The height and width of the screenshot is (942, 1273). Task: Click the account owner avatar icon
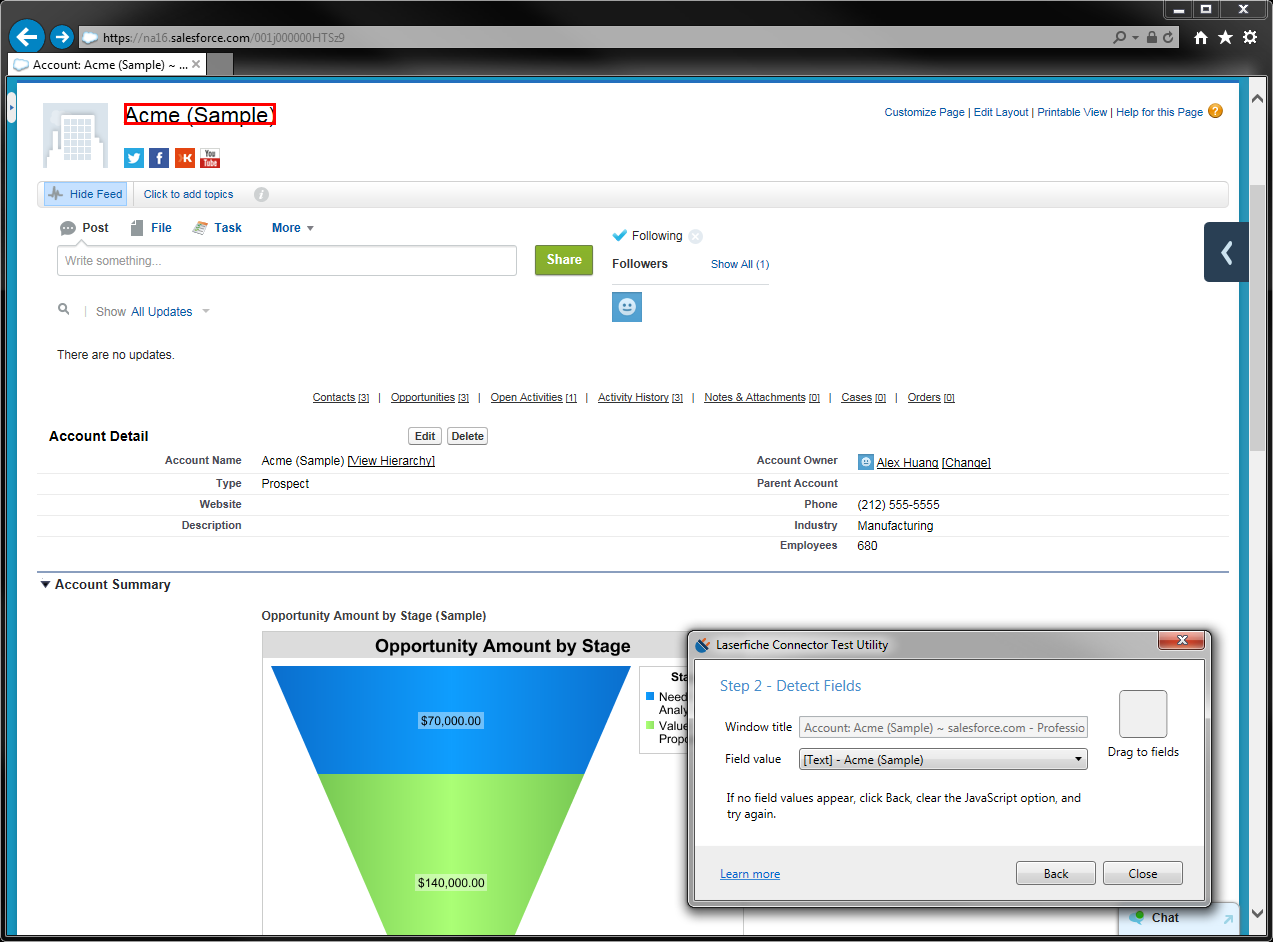[866, 462]
